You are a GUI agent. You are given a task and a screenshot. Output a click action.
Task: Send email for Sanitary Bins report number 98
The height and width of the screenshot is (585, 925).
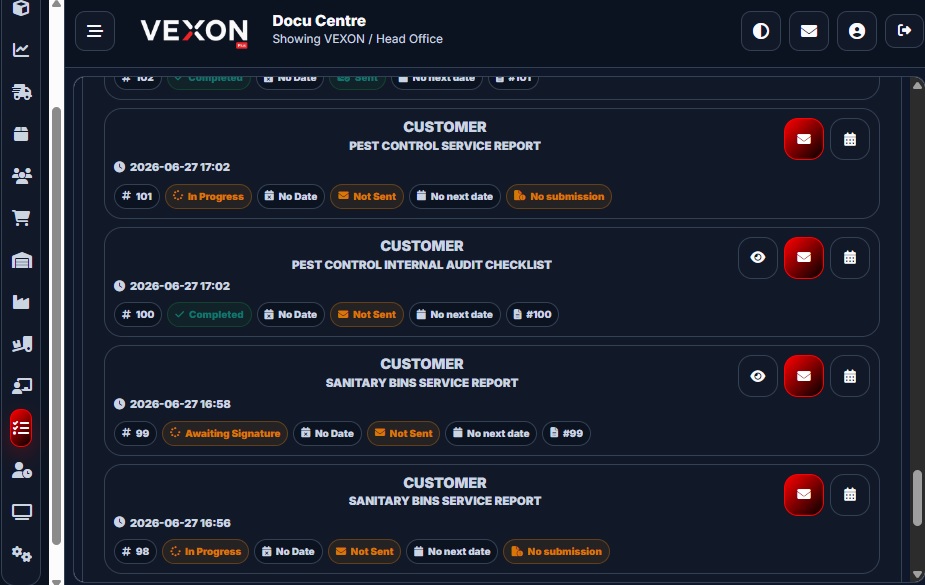coord(803,494)
